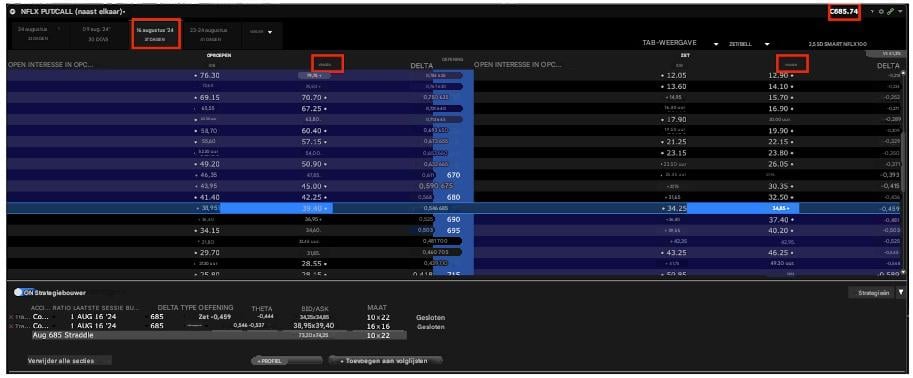Expand the Strategieën dropdown arrow
Viewport: 913px width, 378px height.
pos(901,293)
